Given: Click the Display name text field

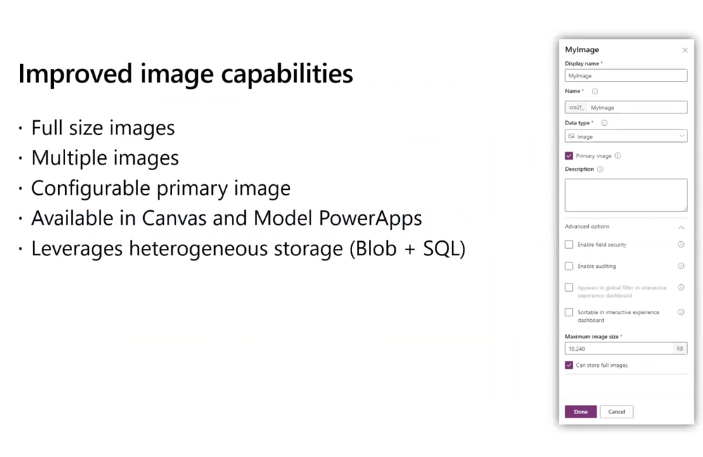Looking at the screenshot, I should [x=626, y=75].
